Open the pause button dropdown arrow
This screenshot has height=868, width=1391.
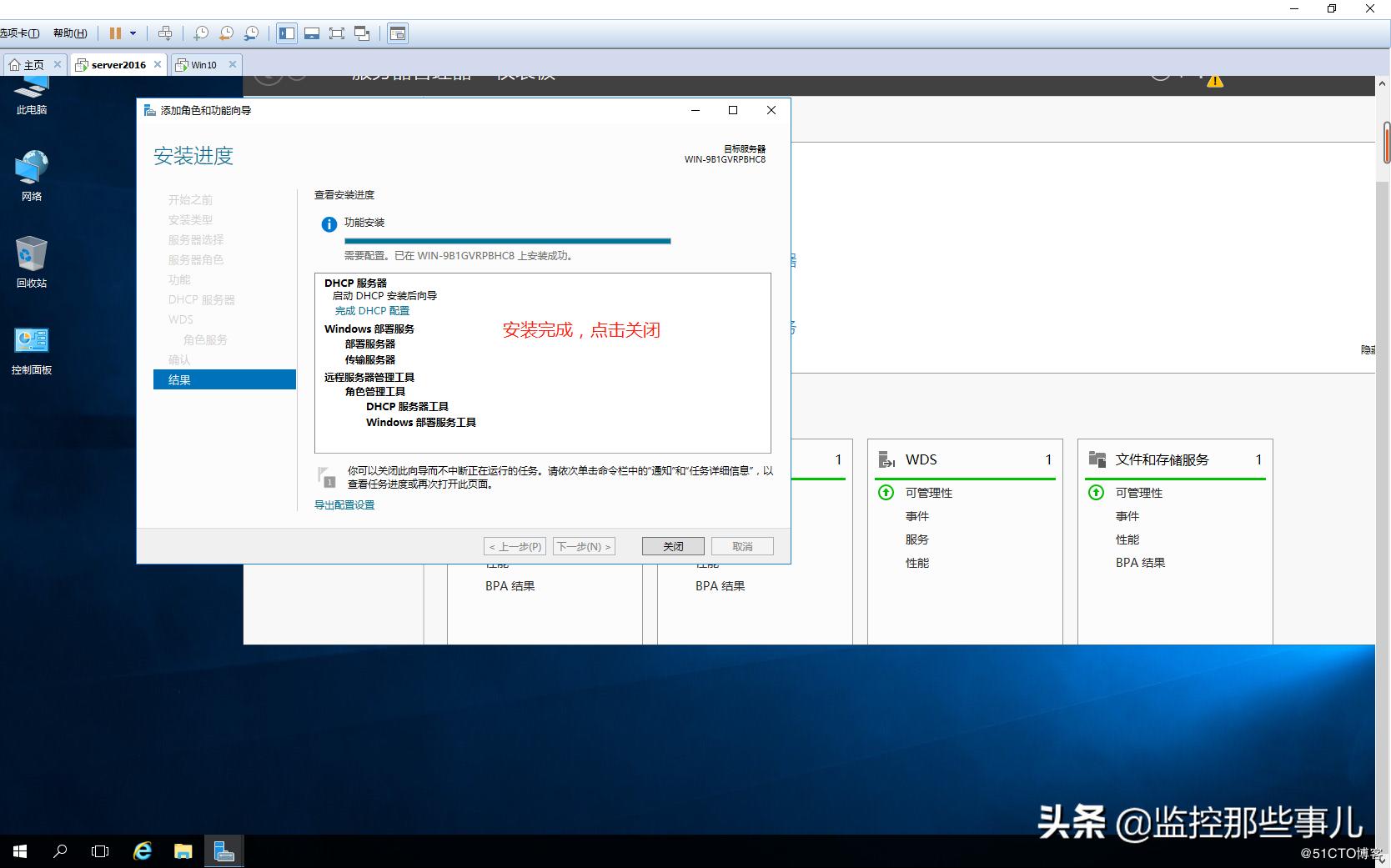(133, 33)
